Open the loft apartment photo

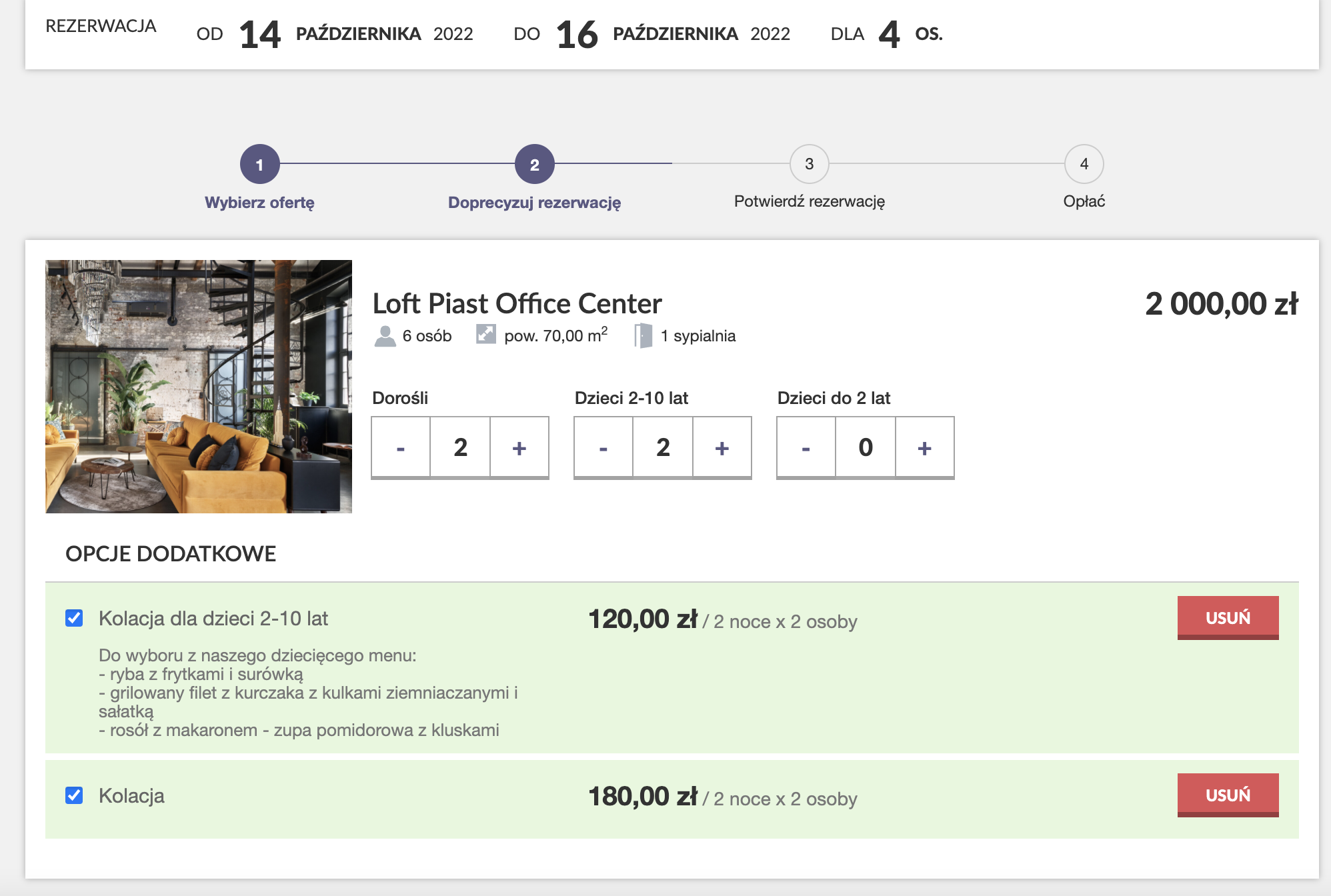click(x=199, y=387)
